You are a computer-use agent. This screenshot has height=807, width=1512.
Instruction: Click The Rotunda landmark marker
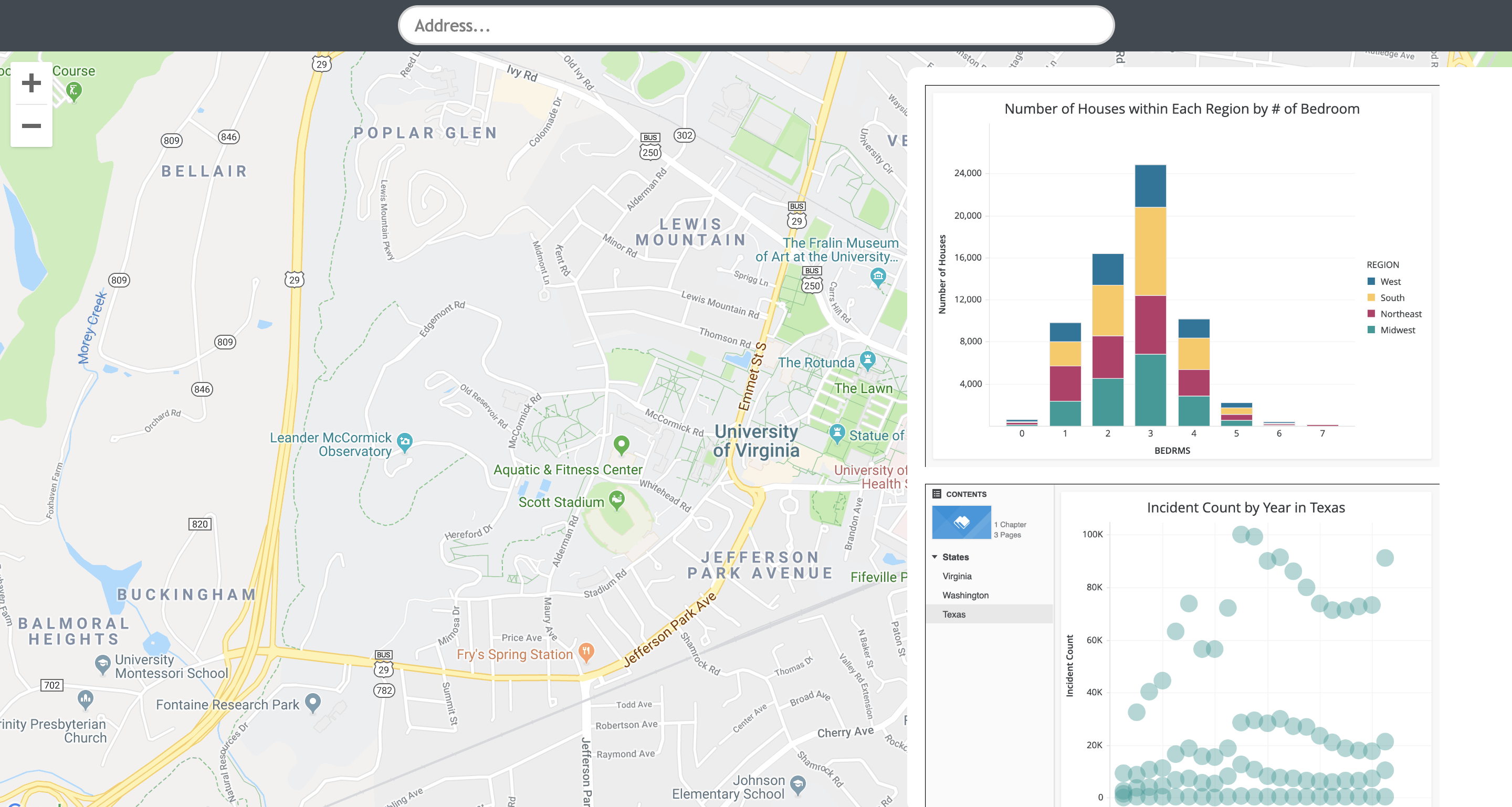tap(867, 359)
